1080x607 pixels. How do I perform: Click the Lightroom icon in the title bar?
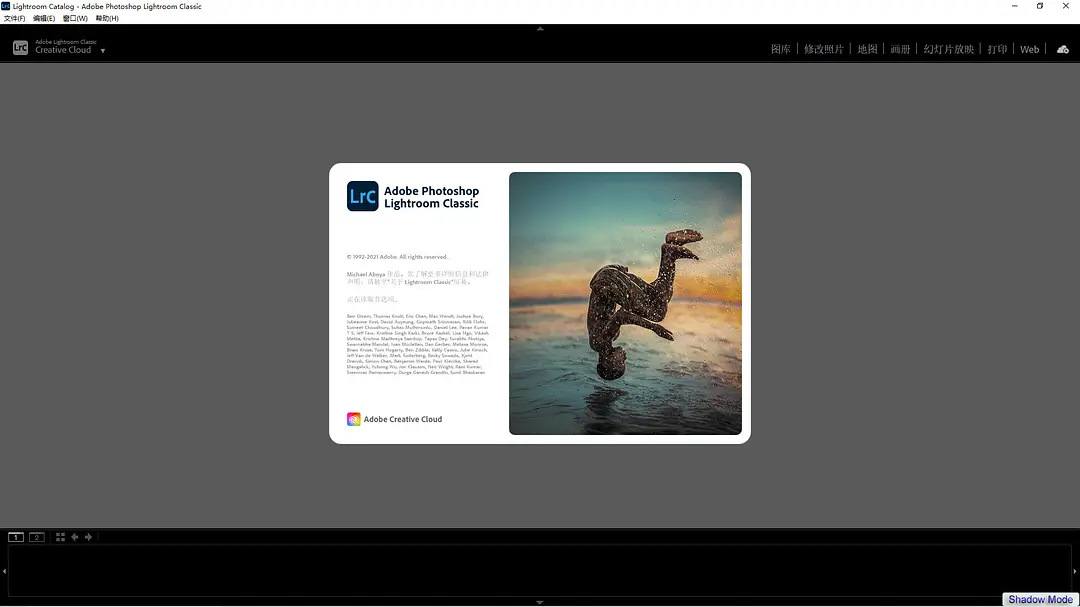(x=7, y=6)
